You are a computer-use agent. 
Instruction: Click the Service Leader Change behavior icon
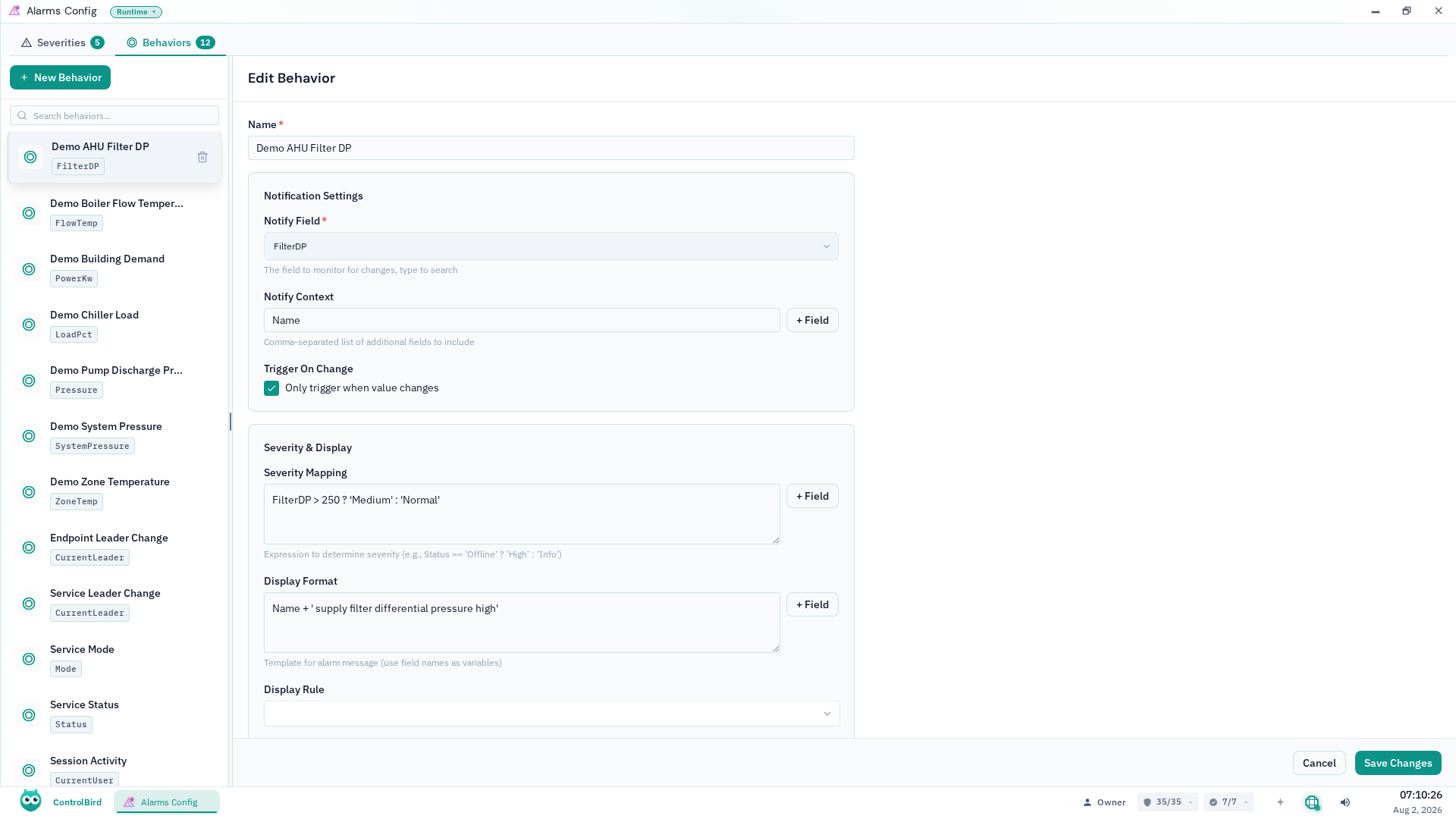coord(29,604)
